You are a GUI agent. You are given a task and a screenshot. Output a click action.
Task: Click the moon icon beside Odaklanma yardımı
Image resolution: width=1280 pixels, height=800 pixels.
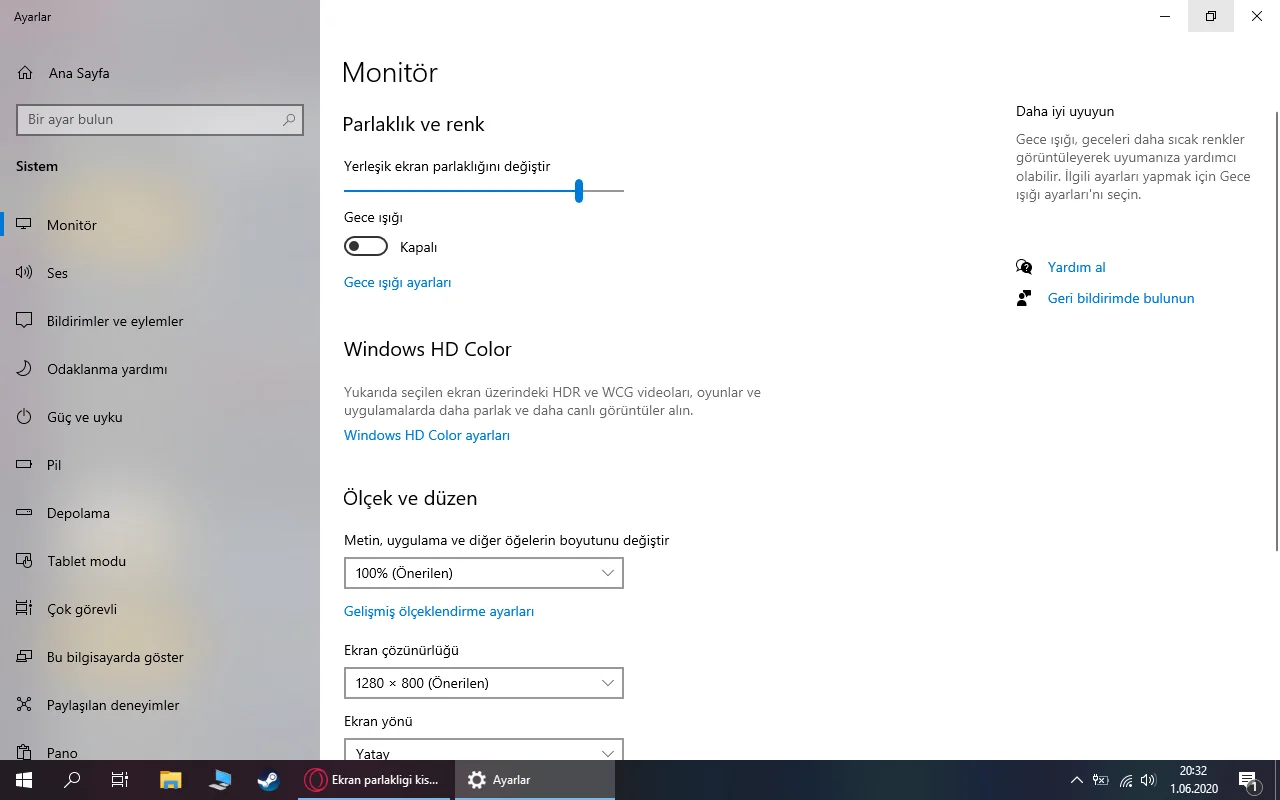point(25,369)
